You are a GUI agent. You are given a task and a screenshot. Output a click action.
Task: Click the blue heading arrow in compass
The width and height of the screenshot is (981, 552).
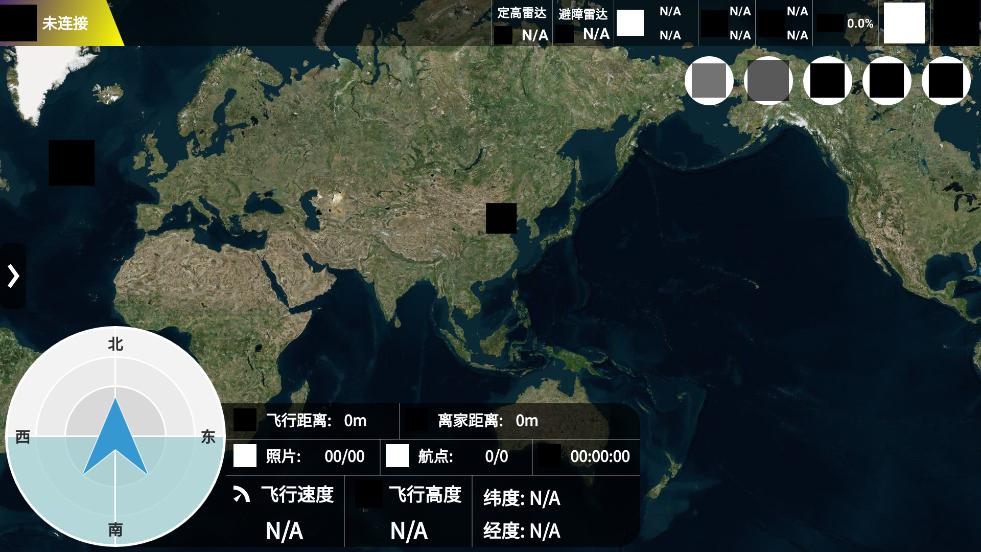point(116,438)
